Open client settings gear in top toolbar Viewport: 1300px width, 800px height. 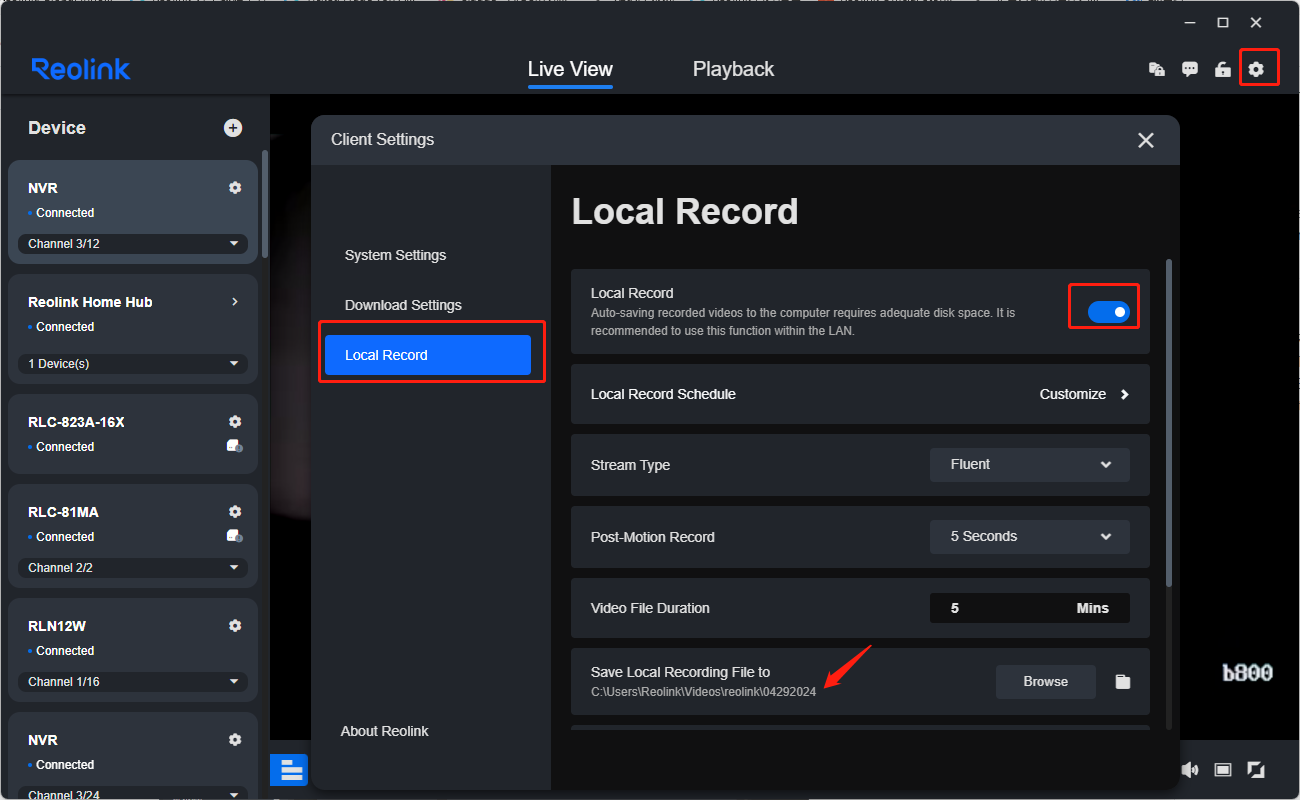click(1256, 69)
